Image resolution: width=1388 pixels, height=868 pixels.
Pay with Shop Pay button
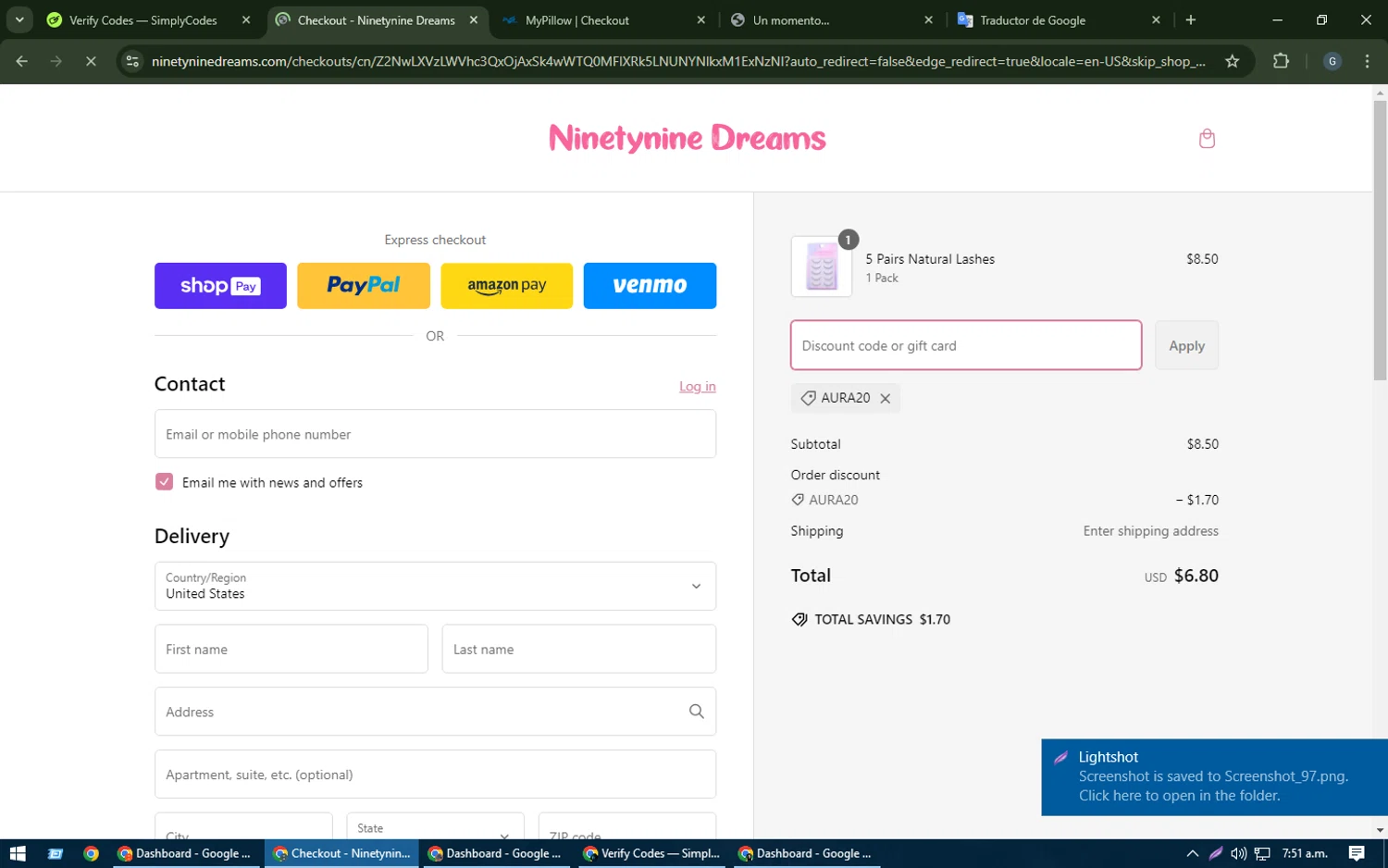pos(220,285)
